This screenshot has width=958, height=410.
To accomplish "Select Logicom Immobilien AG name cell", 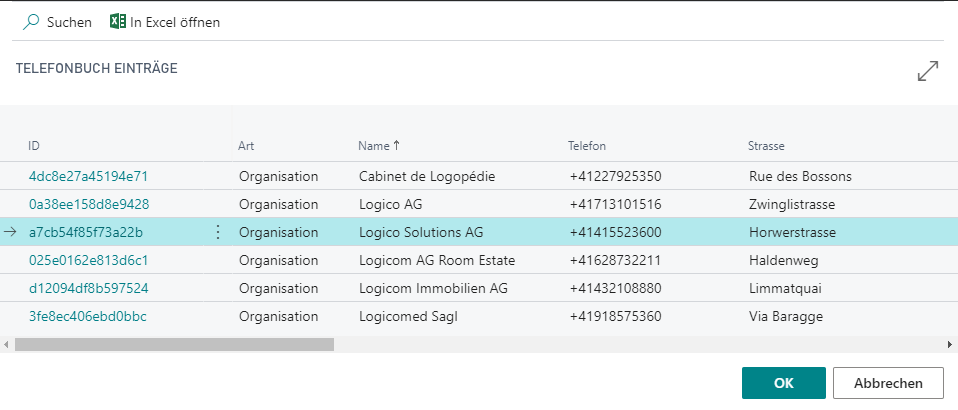I will tap(433, 288).
